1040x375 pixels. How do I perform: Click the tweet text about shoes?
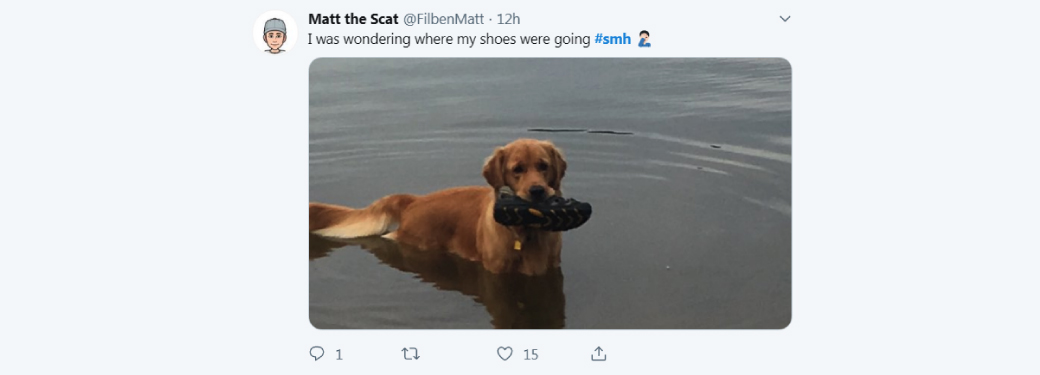point(449,39)
